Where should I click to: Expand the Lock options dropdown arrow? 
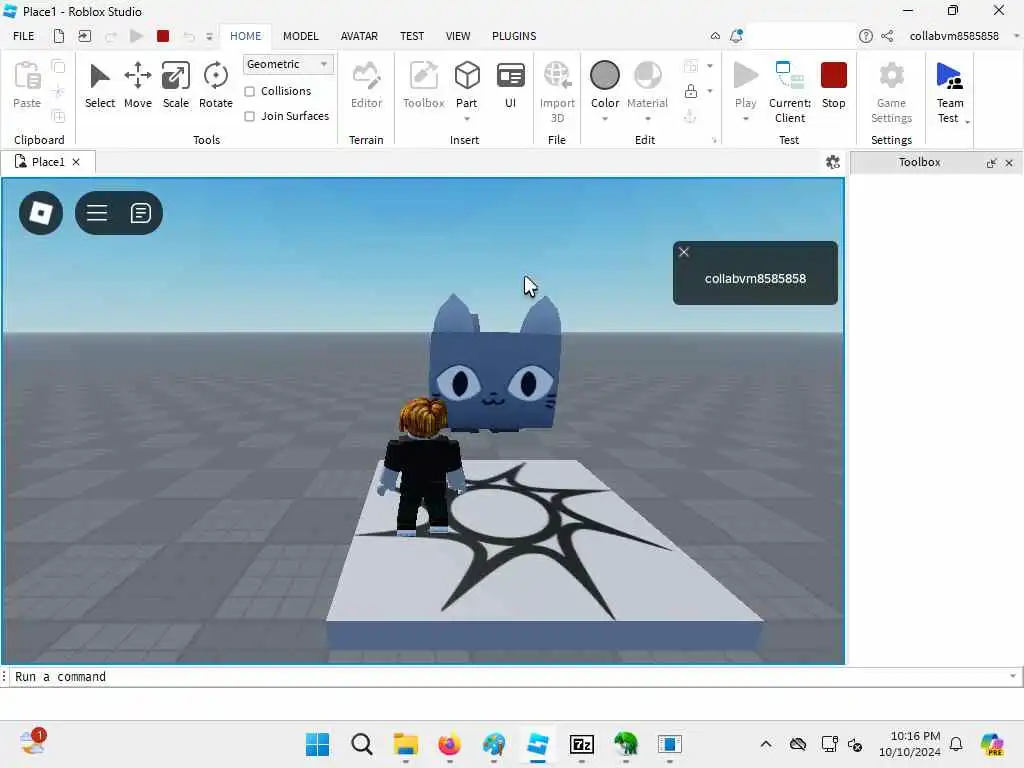click(x=710, y=91)
